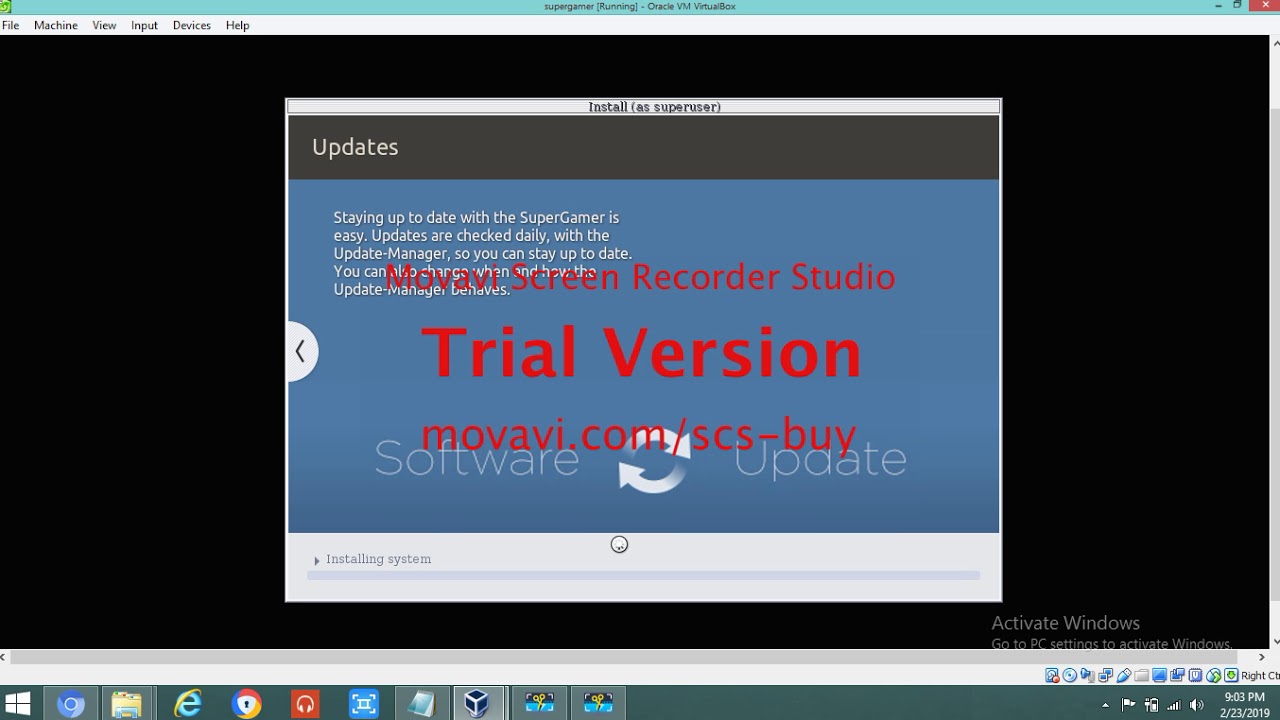The height and width of the screenshot is (720, 1280).
Task: Open the volume speaker tray icon
Action: click(x=1196, y=705)
